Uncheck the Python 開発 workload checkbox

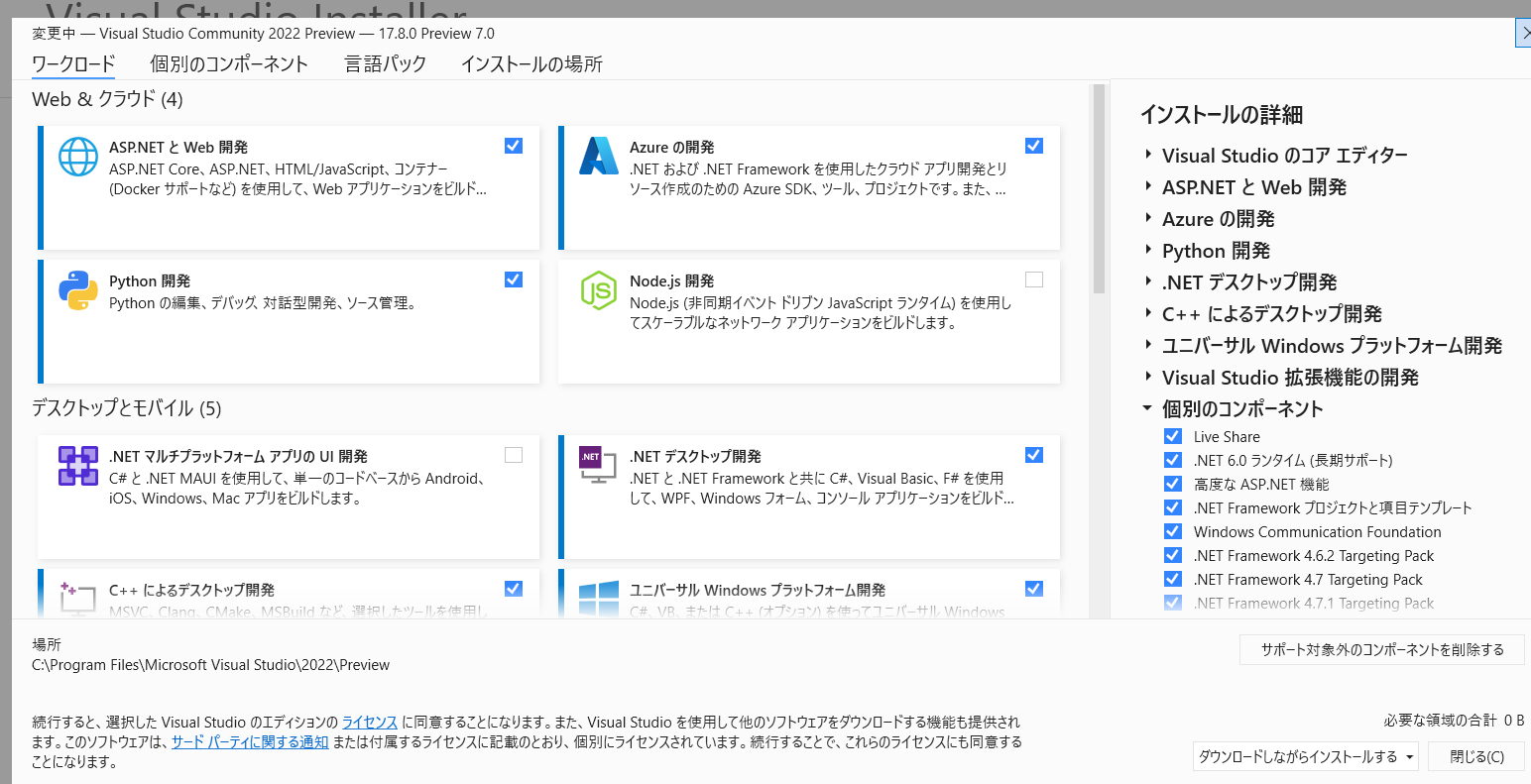tap(513, 280)
